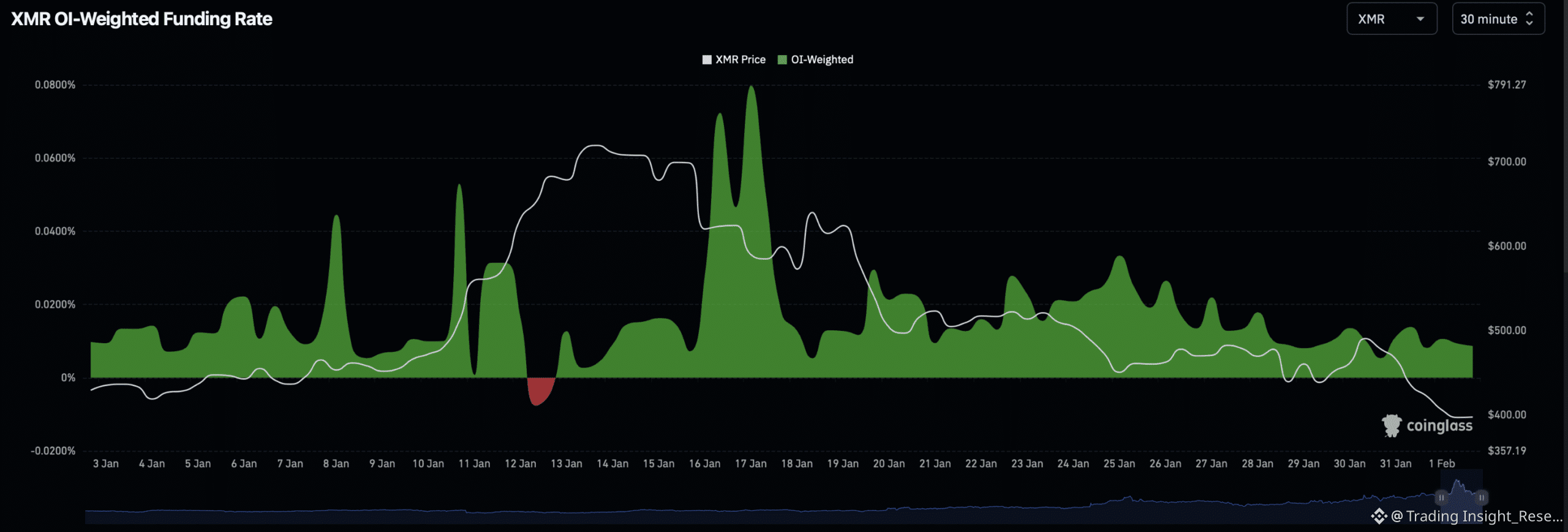Click the 16 Jan date label
This screenshot has height=532, width=1568.
(704, 464)
